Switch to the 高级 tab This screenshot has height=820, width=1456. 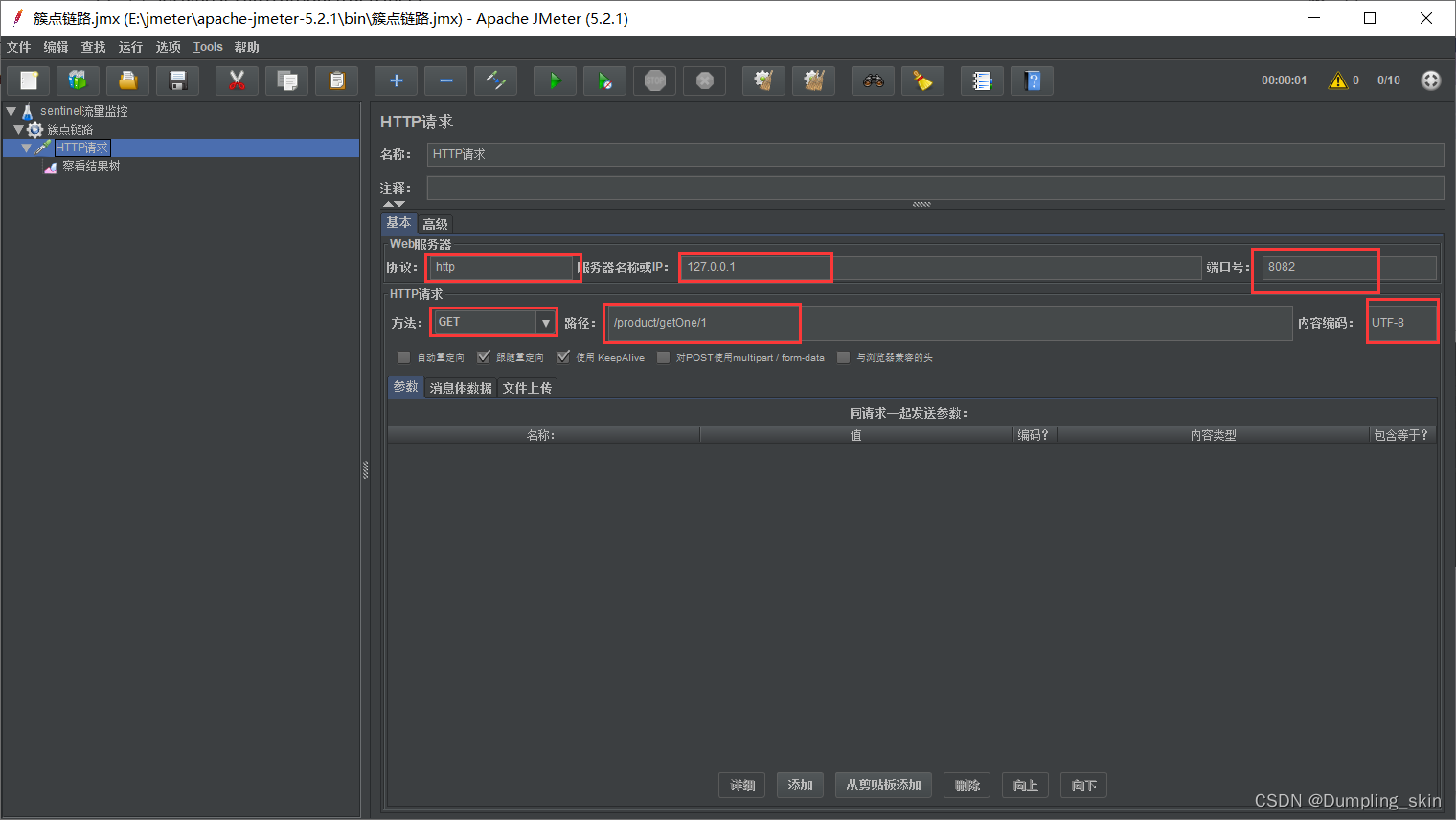[x=435, y=224]
